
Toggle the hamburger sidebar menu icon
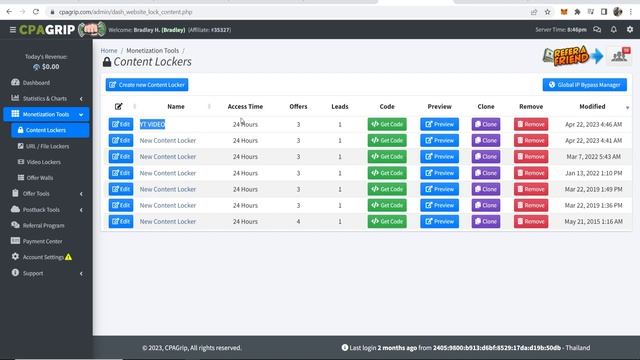coord(13,30)
